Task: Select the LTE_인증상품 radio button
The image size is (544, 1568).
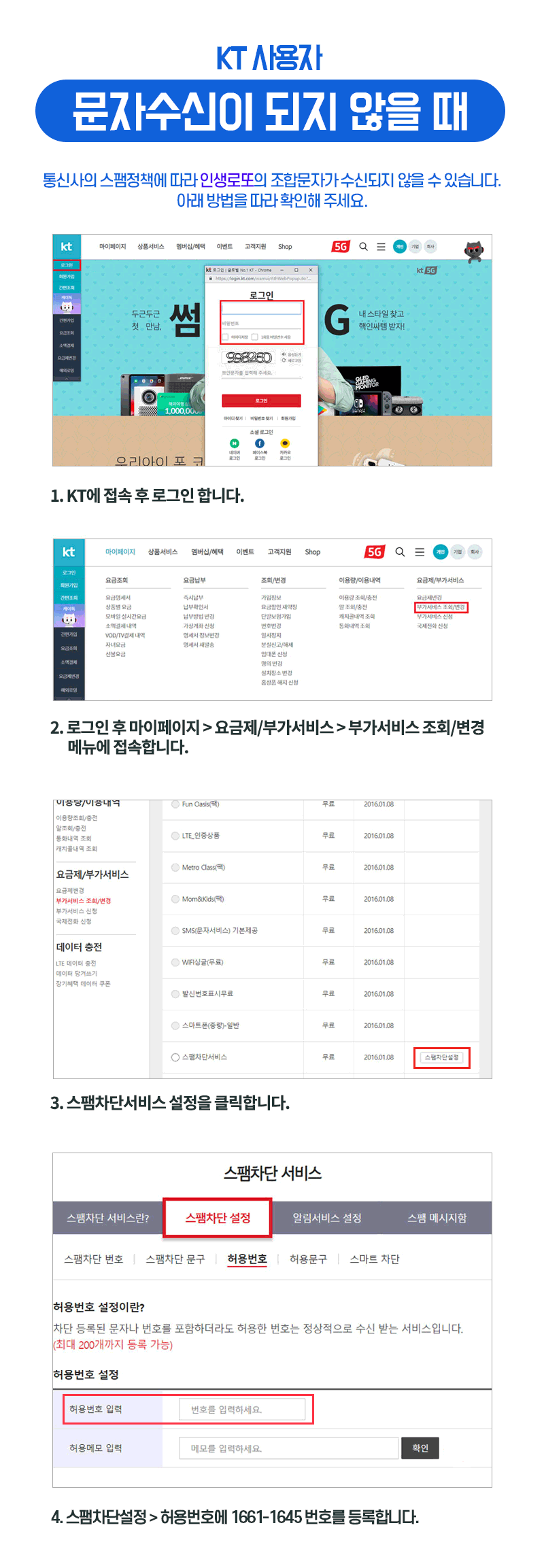Action: point(175,836)
